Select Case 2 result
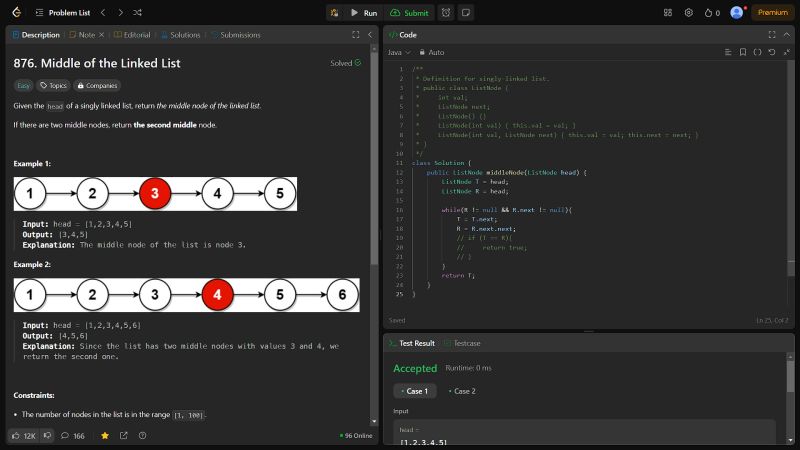800x450 pixels. pyautogui.click(x=462, y=391)
